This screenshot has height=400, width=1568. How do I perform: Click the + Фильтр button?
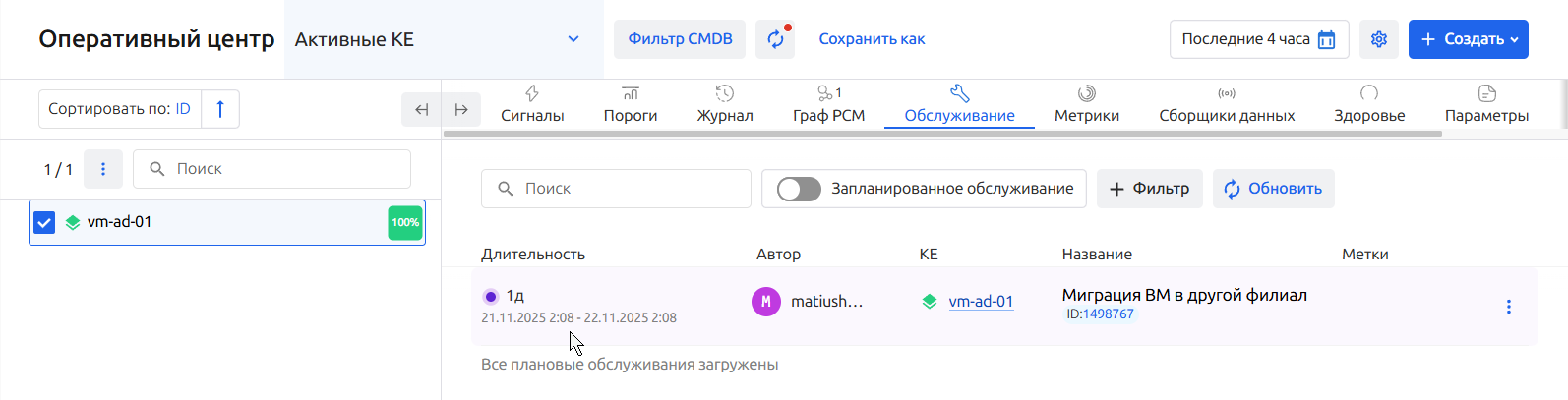(1150, 189)
